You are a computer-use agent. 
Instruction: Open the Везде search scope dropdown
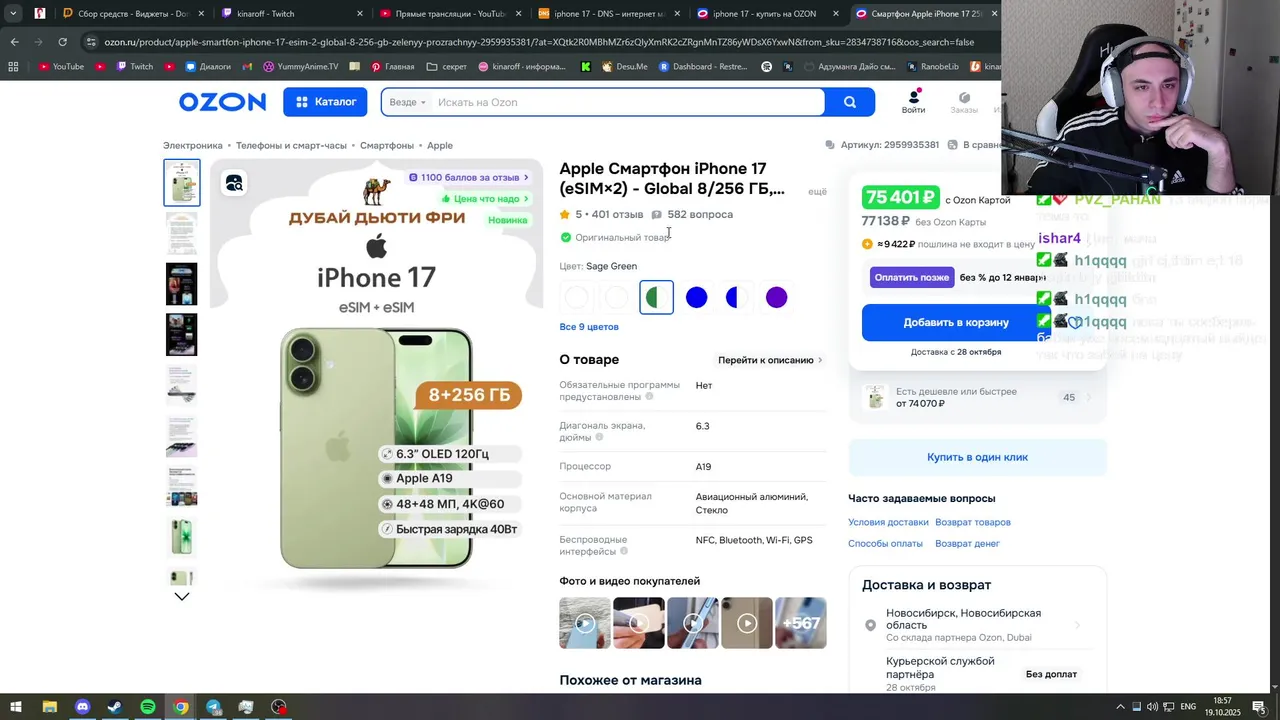(x=407, y=102)
